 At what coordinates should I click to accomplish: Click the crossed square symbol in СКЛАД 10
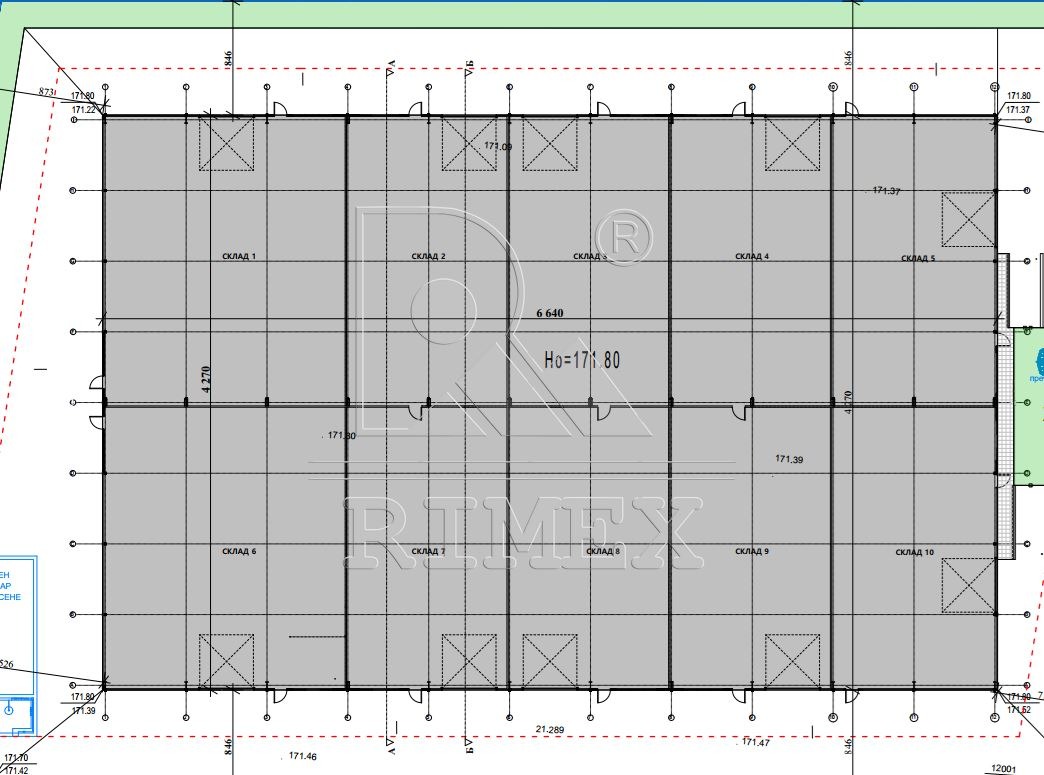click(968, 585)
